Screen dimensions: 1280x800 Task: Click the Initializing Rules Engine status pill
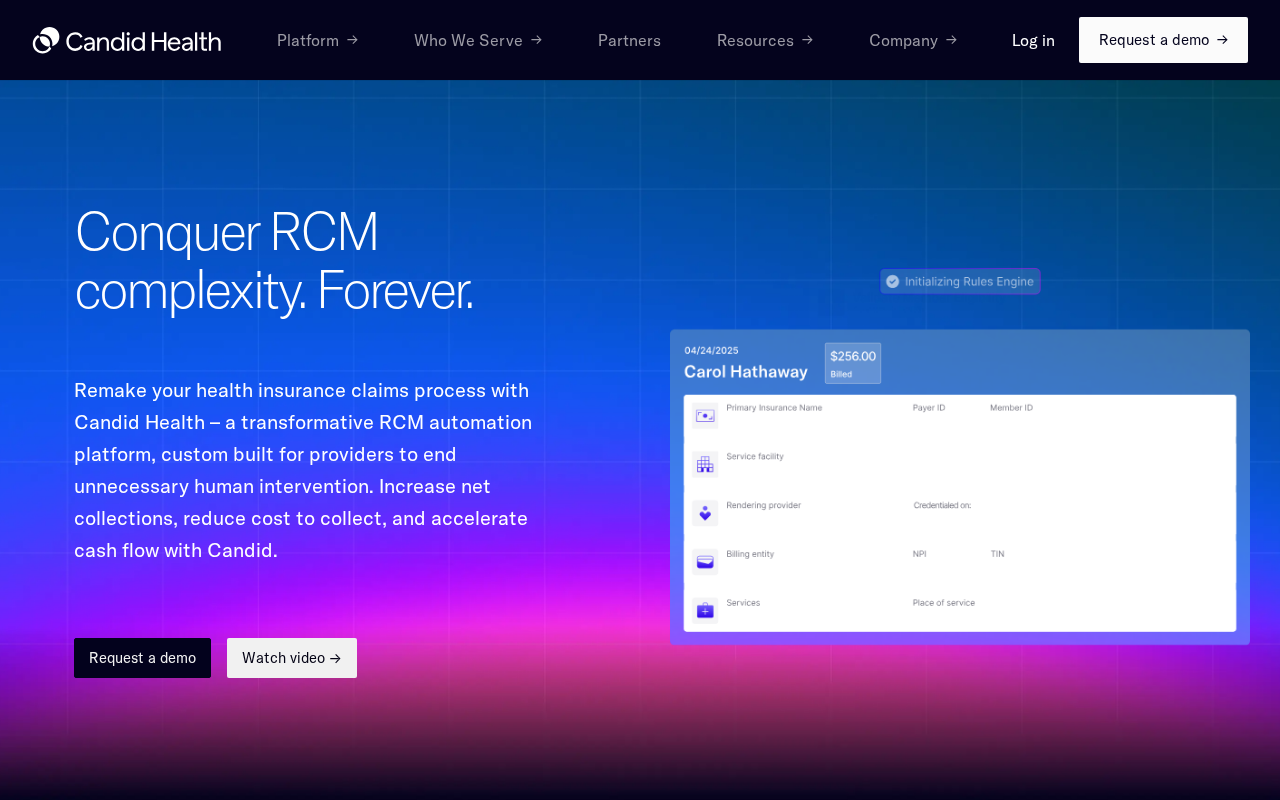coord(960,282)
